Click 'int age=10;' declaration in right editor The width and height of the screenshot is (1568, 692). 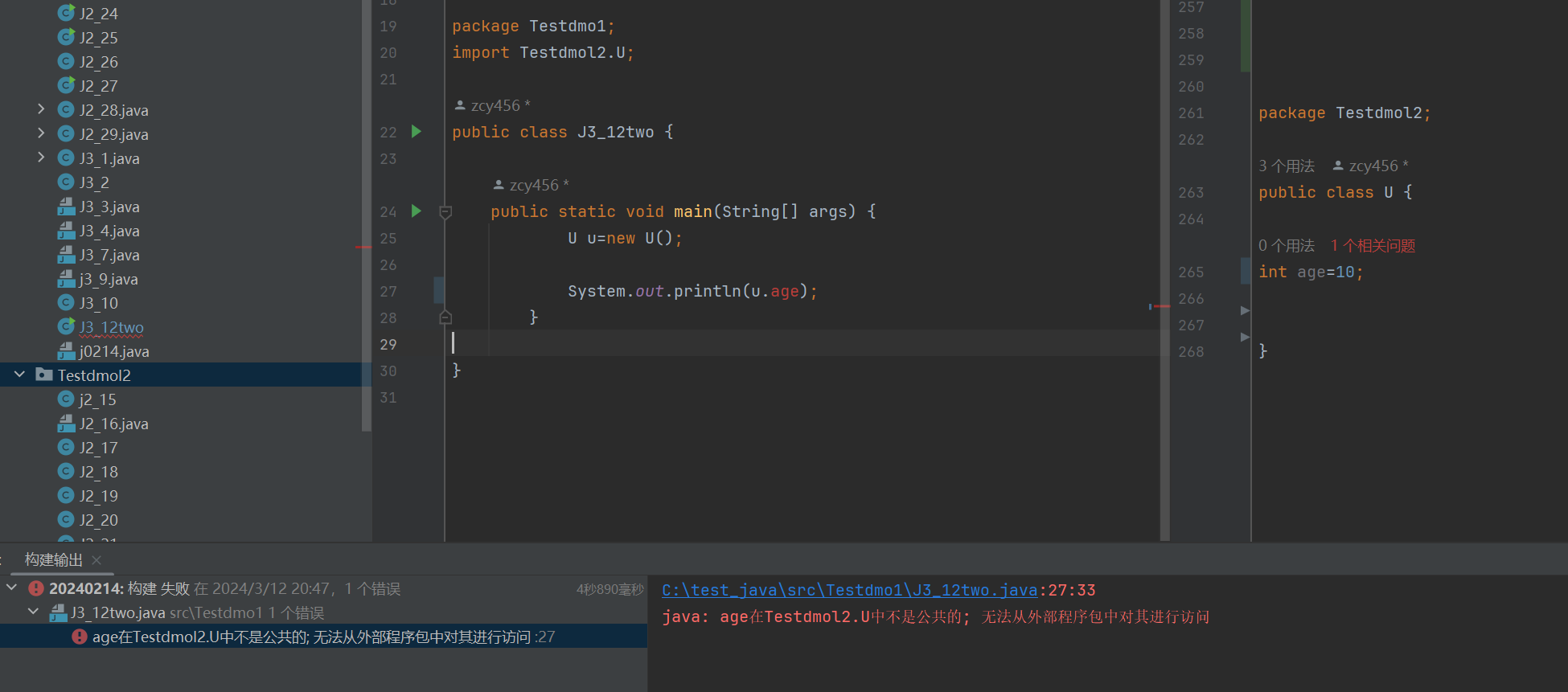(1311, 272)
